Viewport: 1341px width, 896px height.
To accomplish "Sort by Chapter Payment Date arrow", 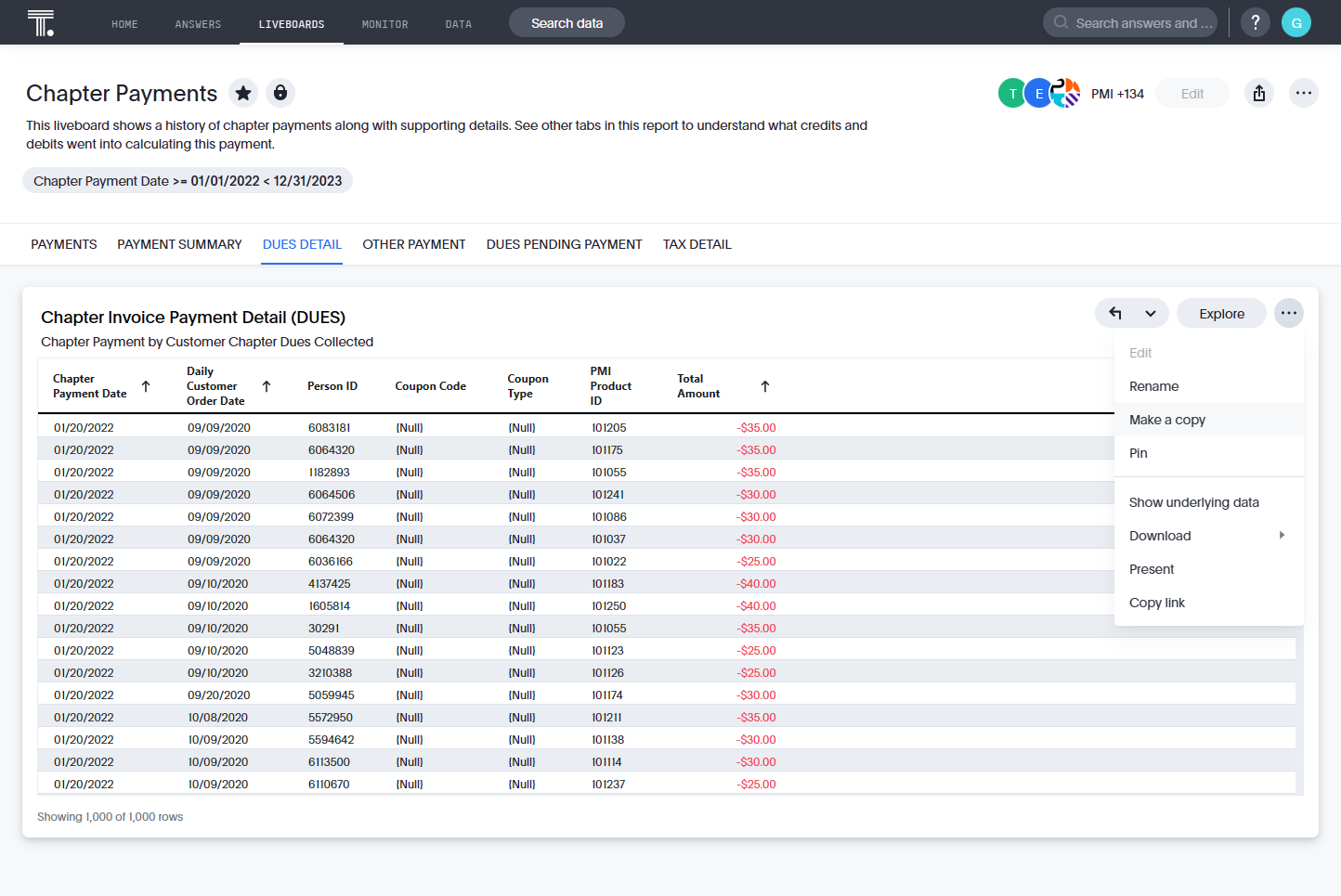I will [x=146, y=386].
